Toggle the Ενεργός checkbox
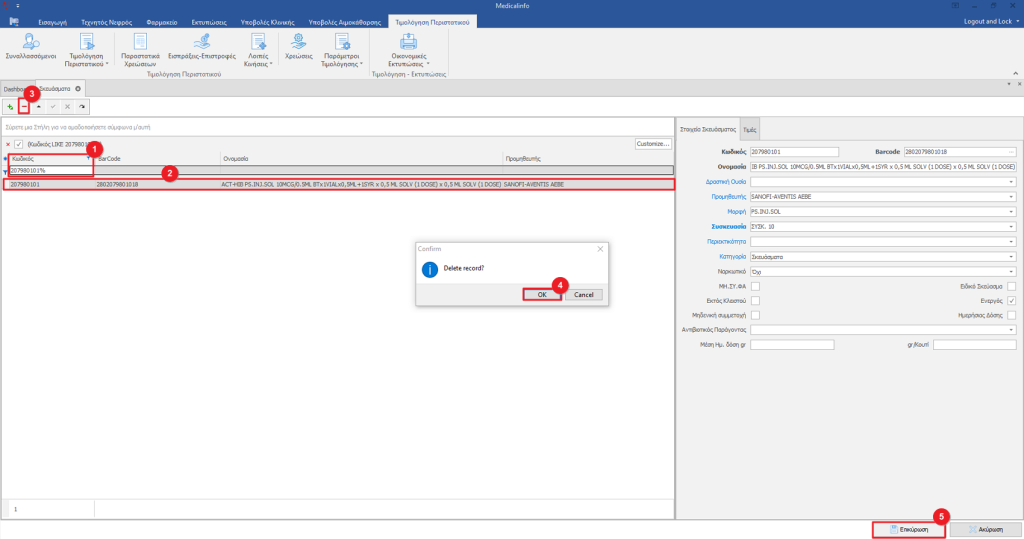 pos(1012,299)
